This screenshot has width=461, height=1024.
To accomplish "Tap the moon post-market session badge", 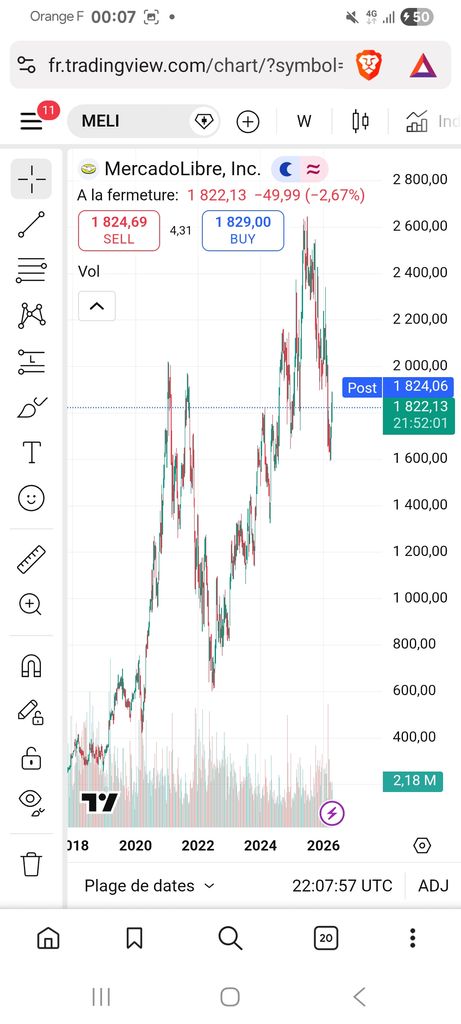I will coord(285,170).
